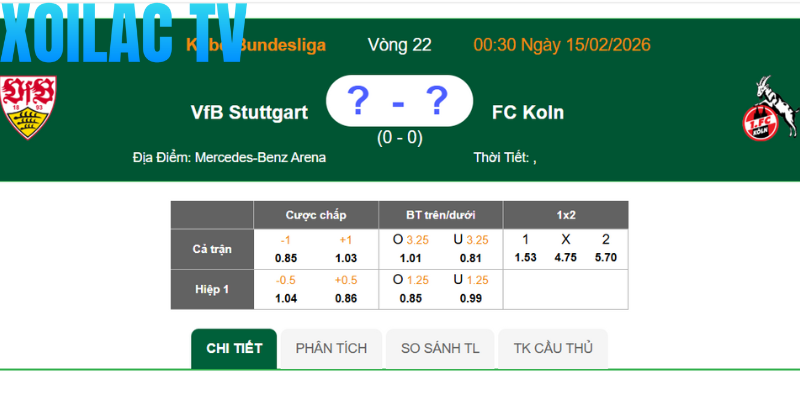The width and height of the screenshot is (800, 400).
Task: Pick full-match Under 3.25 odds 0.81
Action: (471, 258)
